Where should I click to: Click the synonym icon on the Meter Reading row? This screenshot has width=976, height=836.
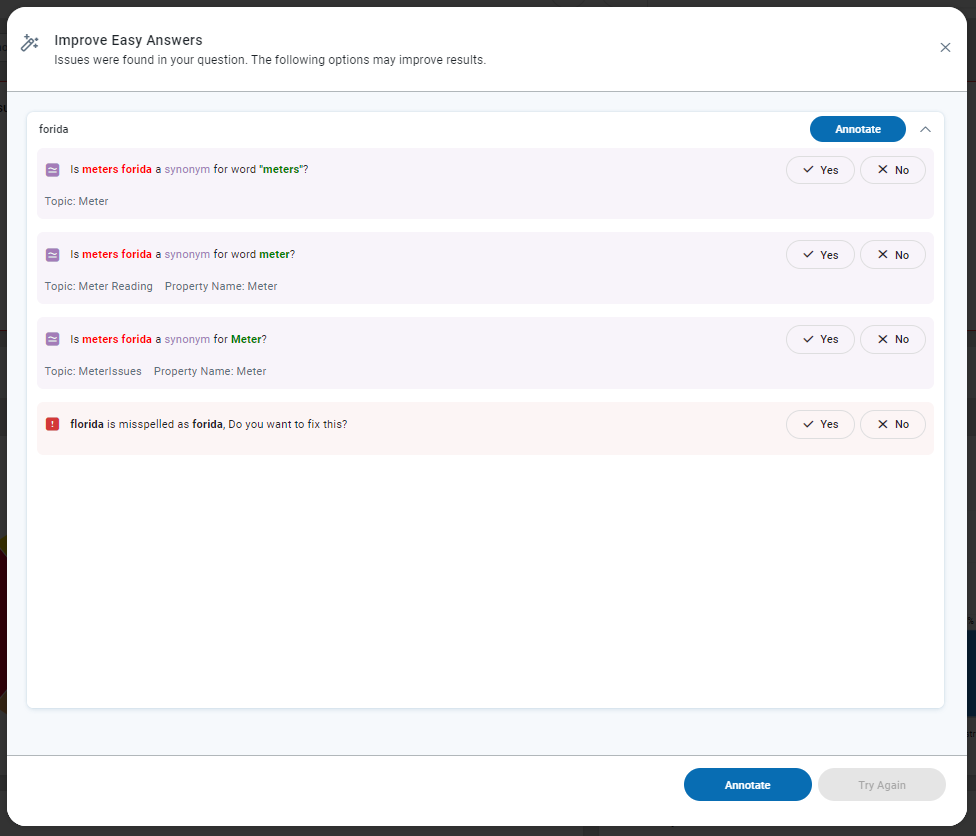point(53,255)
